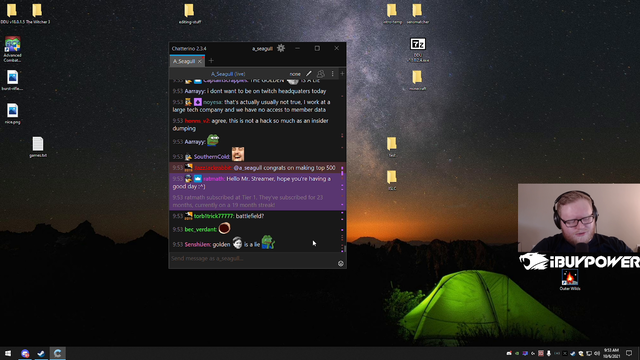
Task: Open the volume control in system tray
Action: click(597, 353)
